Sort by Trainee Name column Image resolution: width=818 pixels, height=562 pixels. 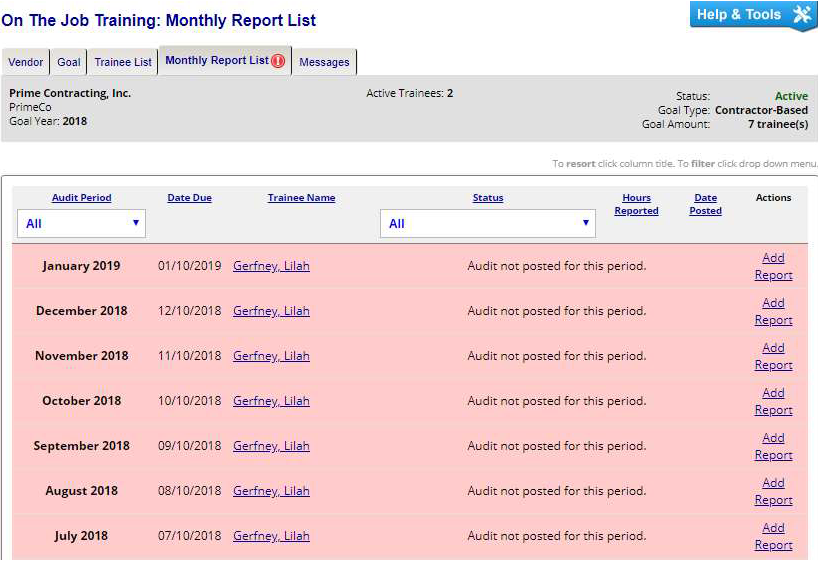301,198
